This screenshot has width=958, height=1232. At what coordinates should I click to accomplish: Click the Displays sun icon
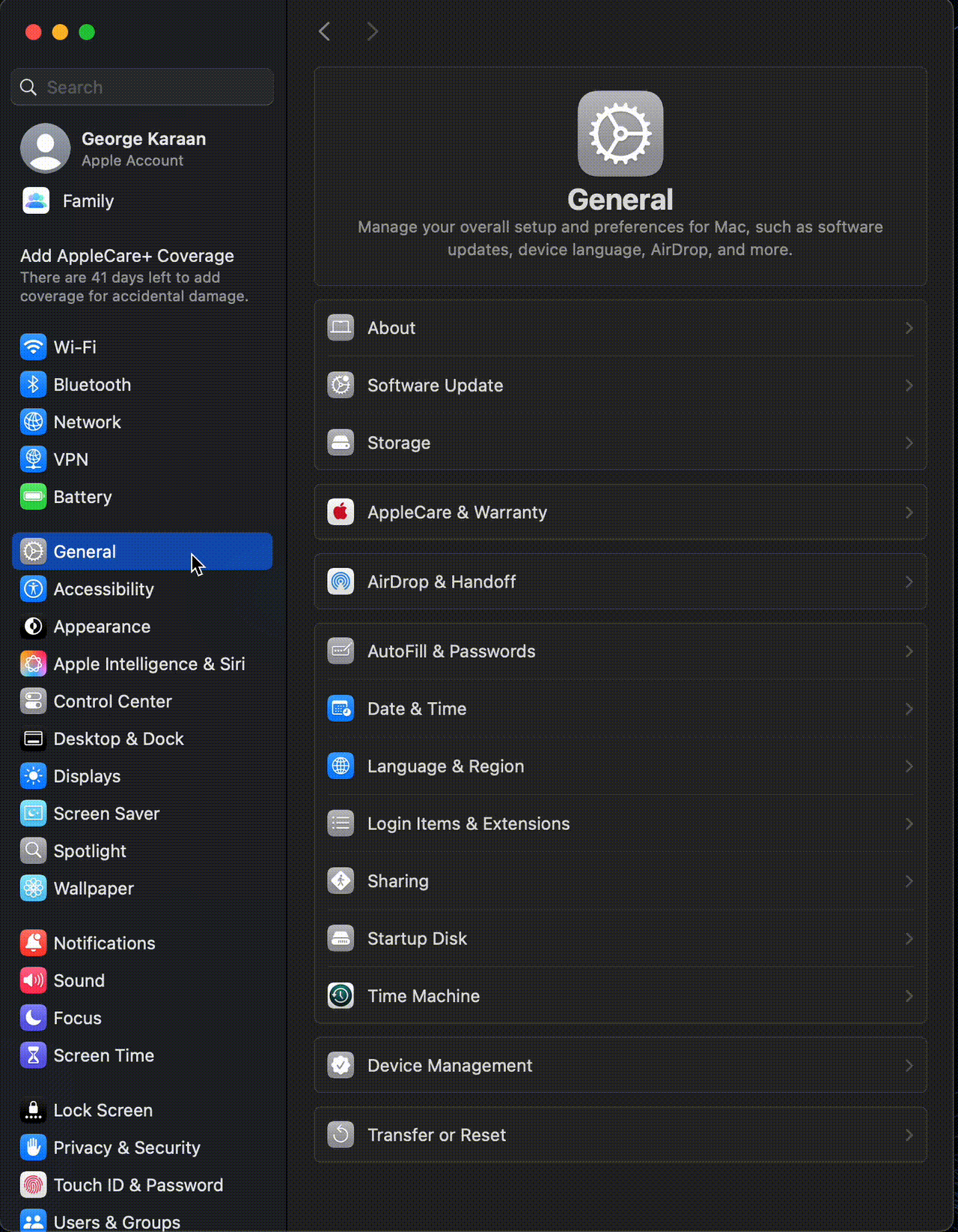click(x=33, y=776)
